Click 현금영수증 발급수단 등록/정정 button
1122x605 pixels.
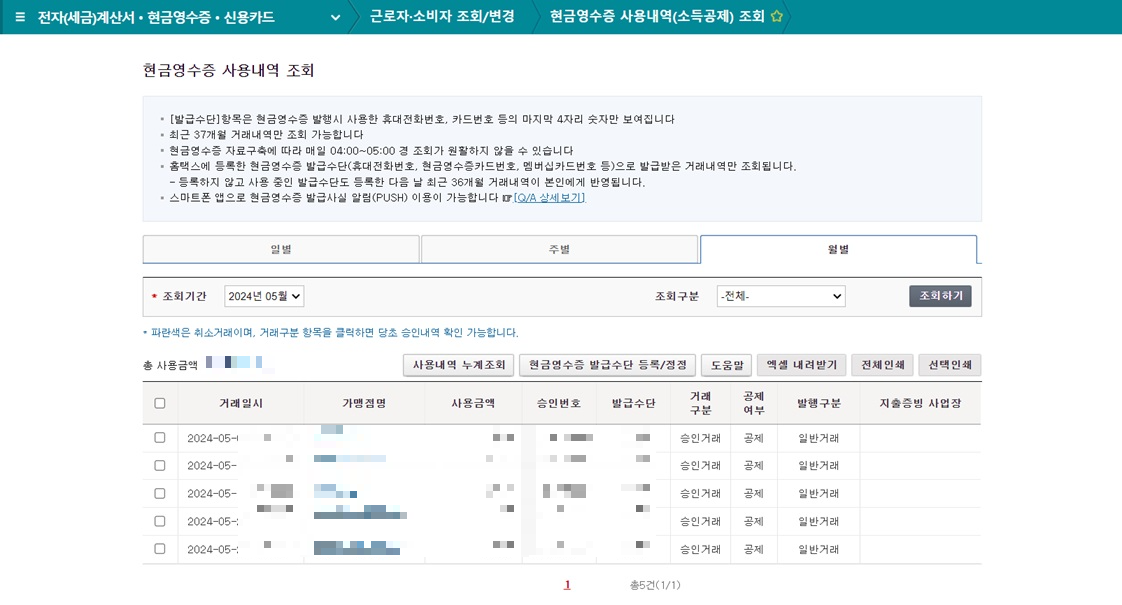(608, 365)
